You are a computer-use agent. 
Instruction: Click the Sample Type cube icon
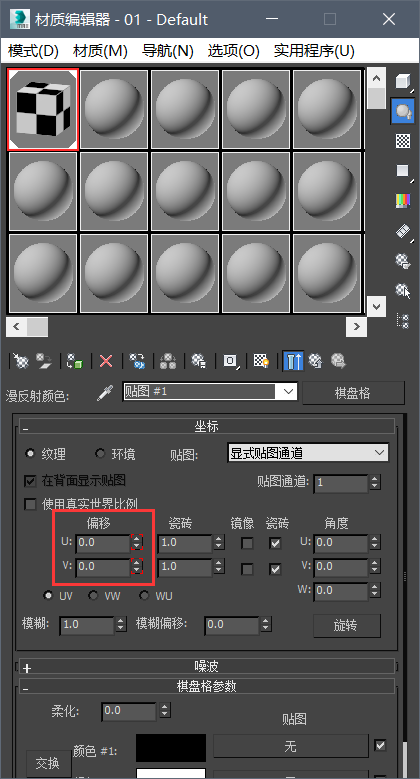click(x=403, y=81)
